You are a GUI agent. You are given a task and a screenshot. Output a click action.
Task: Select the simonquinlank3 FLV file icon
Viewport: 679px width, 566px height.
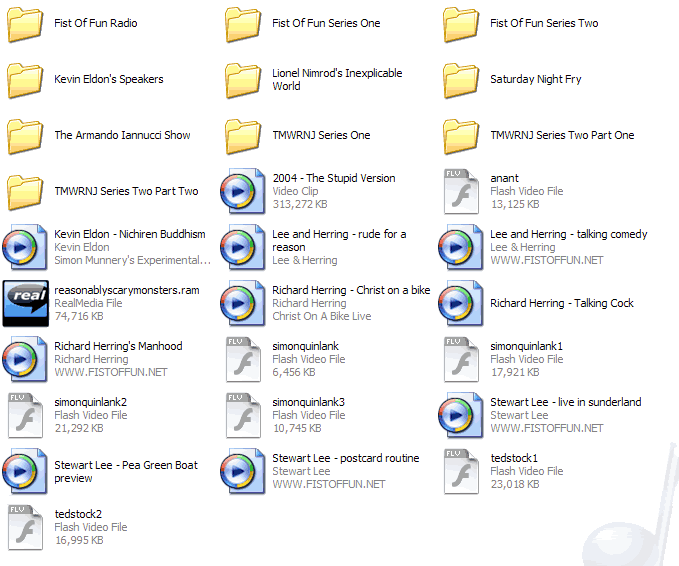click(243, 415)
